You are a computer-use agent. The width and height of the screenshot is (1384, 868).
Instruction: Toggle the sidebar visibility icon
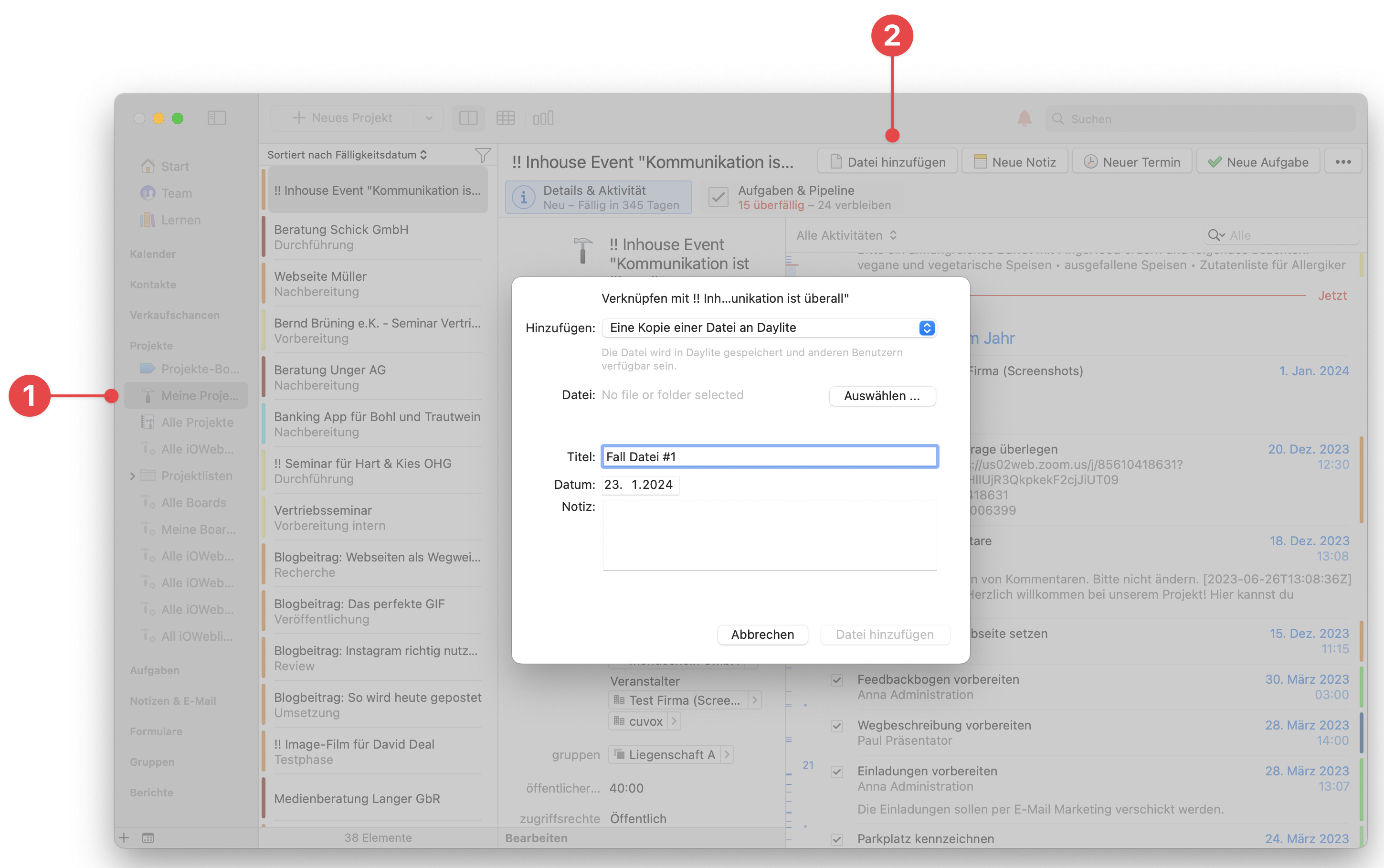pos(216,118)
